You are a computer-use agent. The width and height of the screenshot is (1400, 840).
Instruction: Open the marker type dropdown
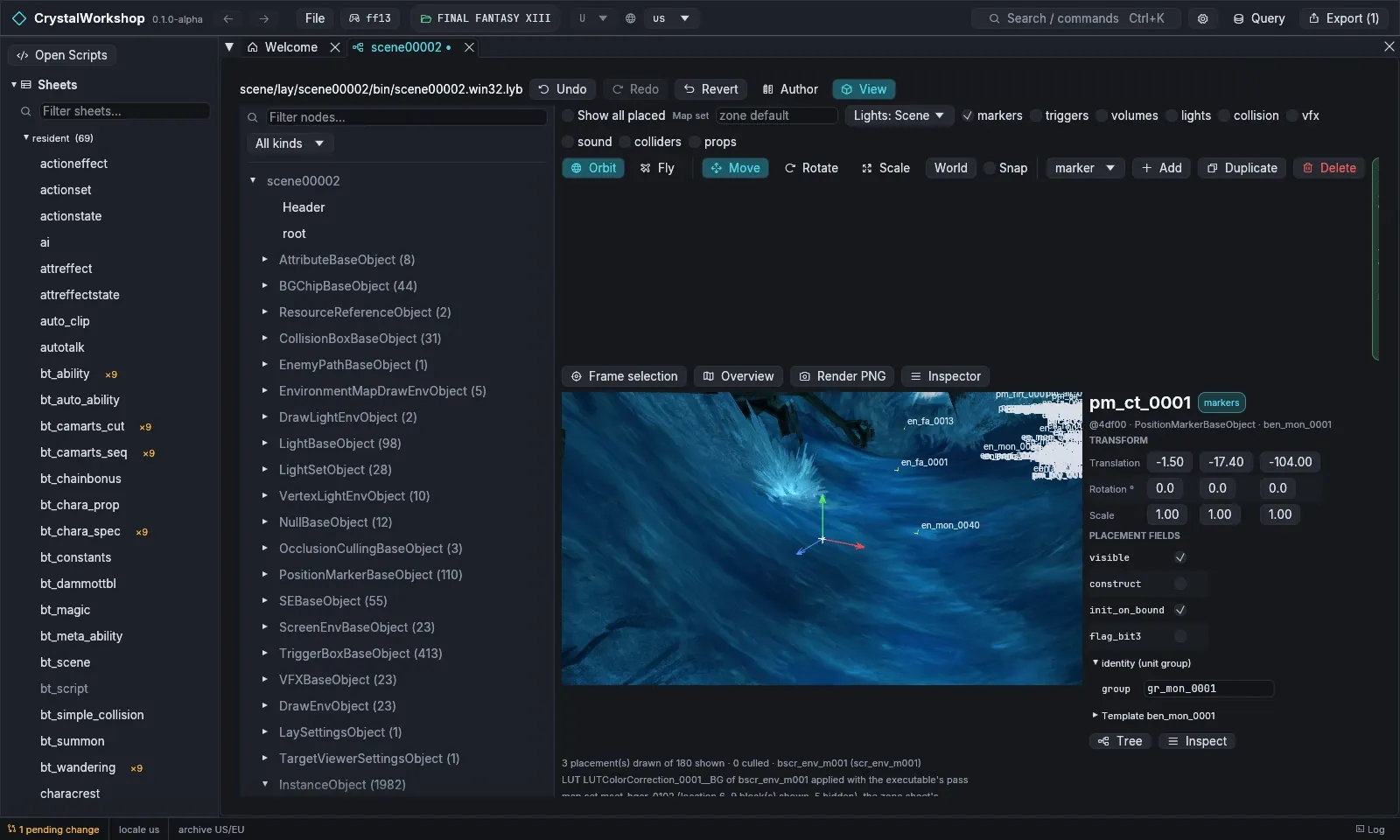pos(1085,168)
